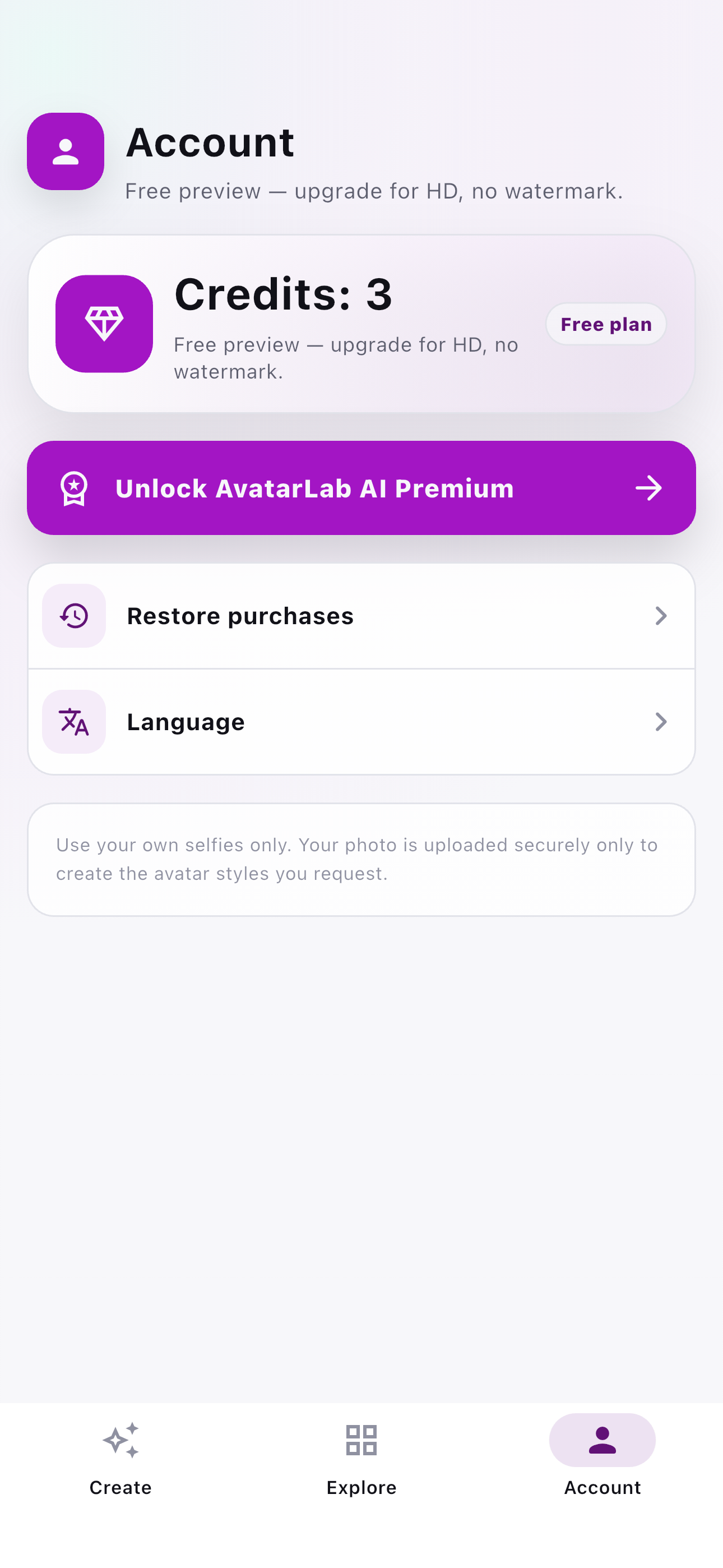Open the Language settings row
Image resolution: width=723 pixels, height=1568 pixels.
[x=361, y=722]
